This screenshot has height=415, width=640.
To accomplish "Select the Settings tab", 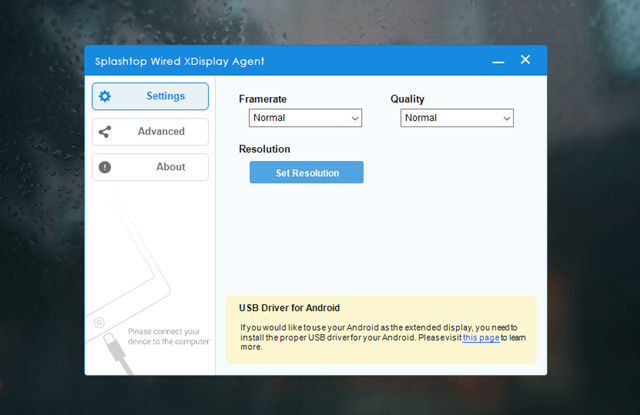I will click(150, 96).
